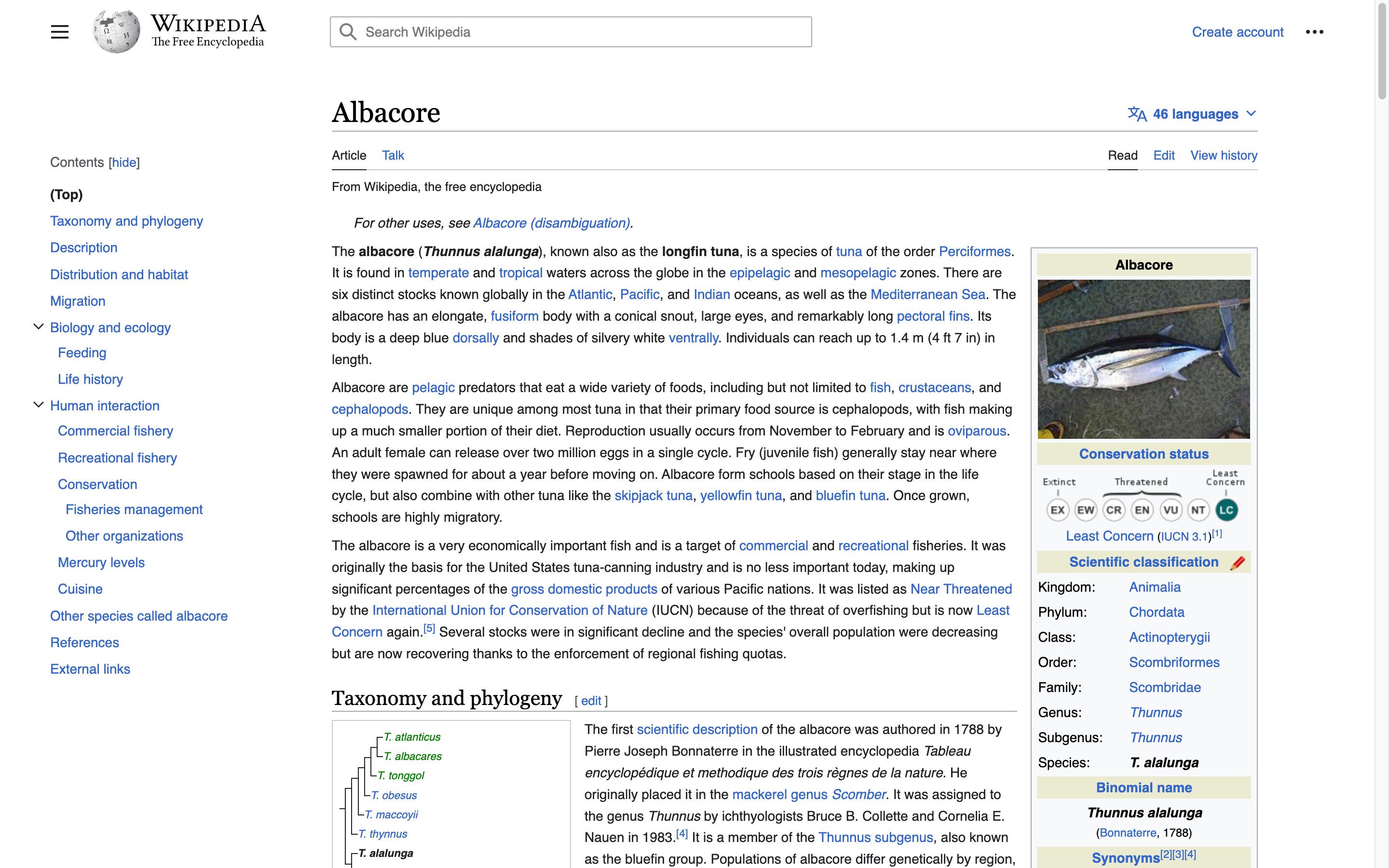The height and width of the screenshot is (868, 1389).
Task: Open the View history tab
Action: coord(1223,155)
